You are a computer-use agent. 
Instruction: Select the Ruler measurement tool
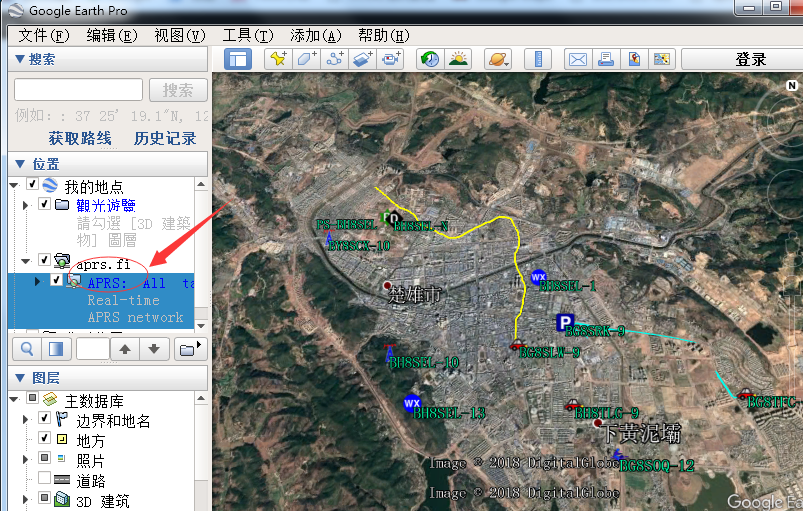(x=538, y=59)
